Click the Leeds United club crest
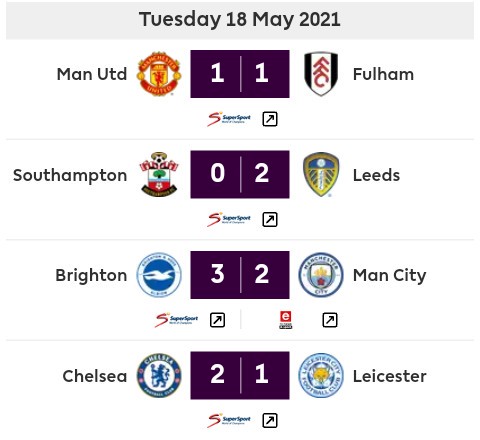 point(321,174)
